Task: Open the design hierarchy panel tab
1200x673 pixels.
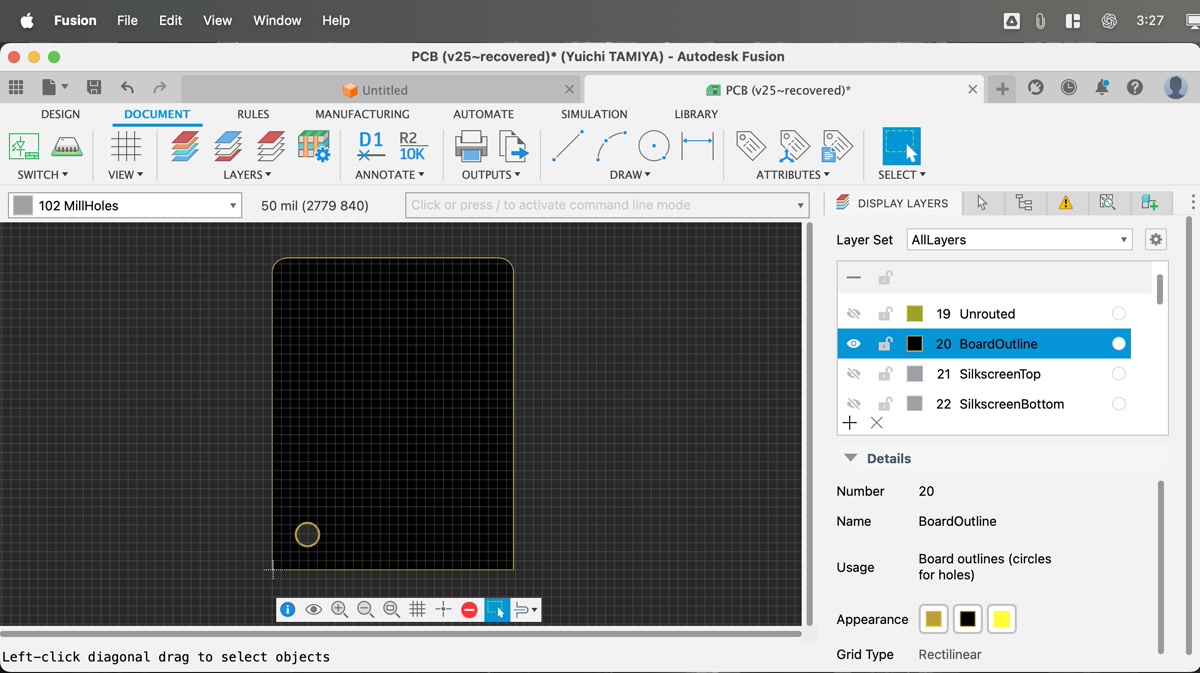Action: pyautogui.click(x=1024, y=203)
